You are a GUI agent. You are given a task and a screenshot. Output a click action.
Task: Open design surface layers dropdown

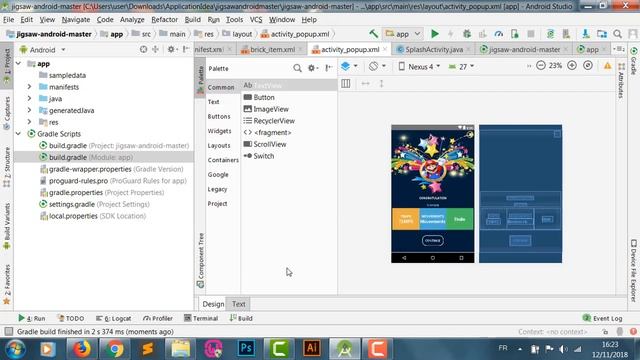(349, 66)
